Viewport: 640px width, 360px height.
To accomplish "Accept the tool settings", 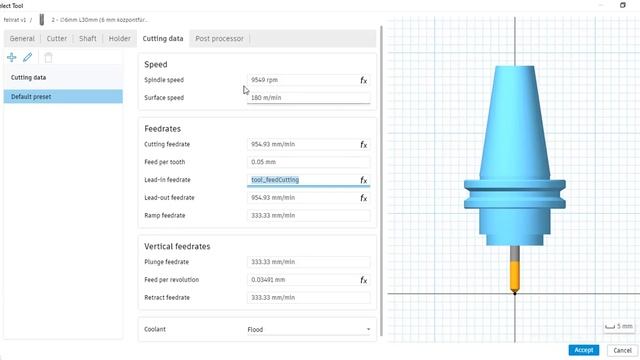I will [584, 350].
